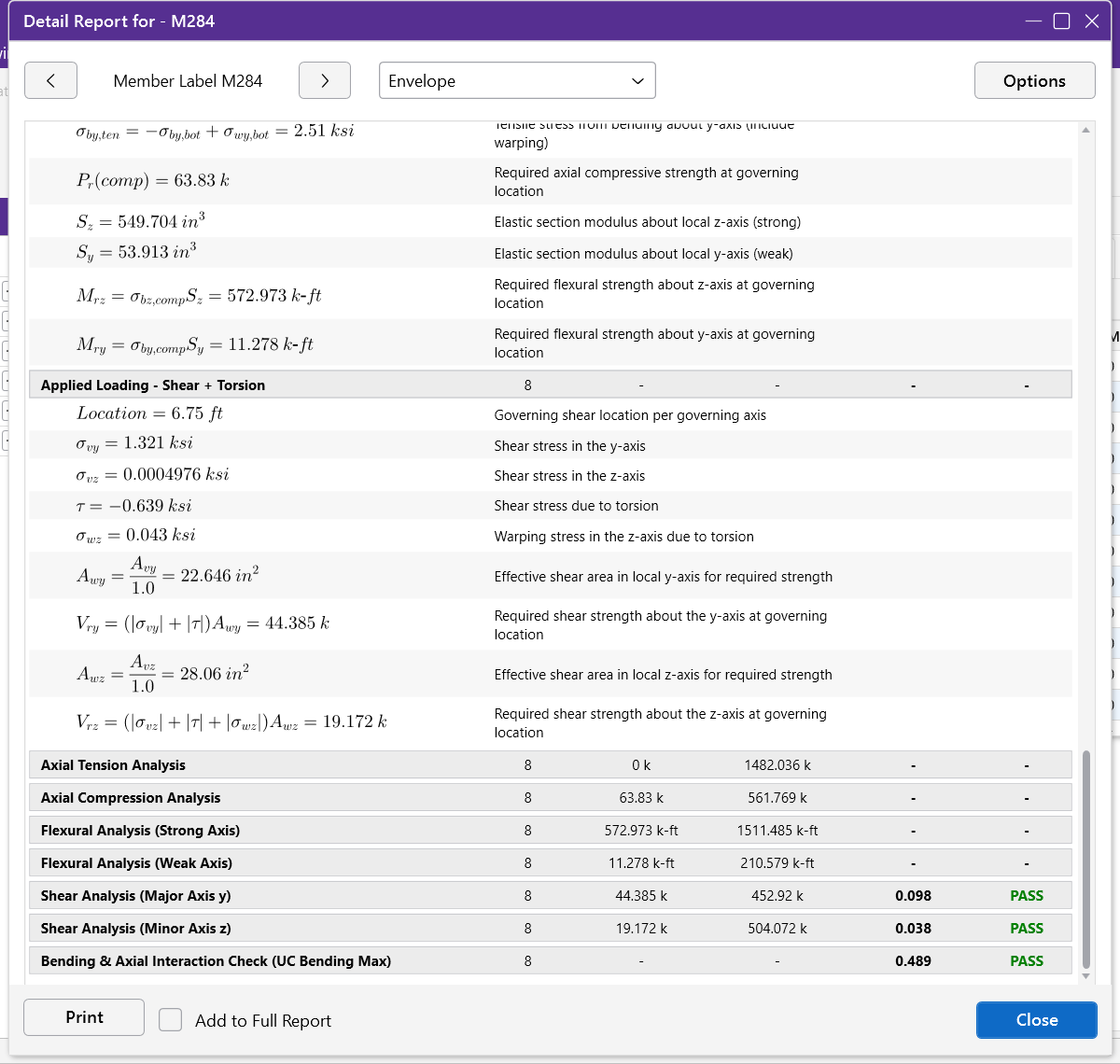
Task: Open Shear Analysis (Minor Axis z) details
Action: tap(551, 928)
